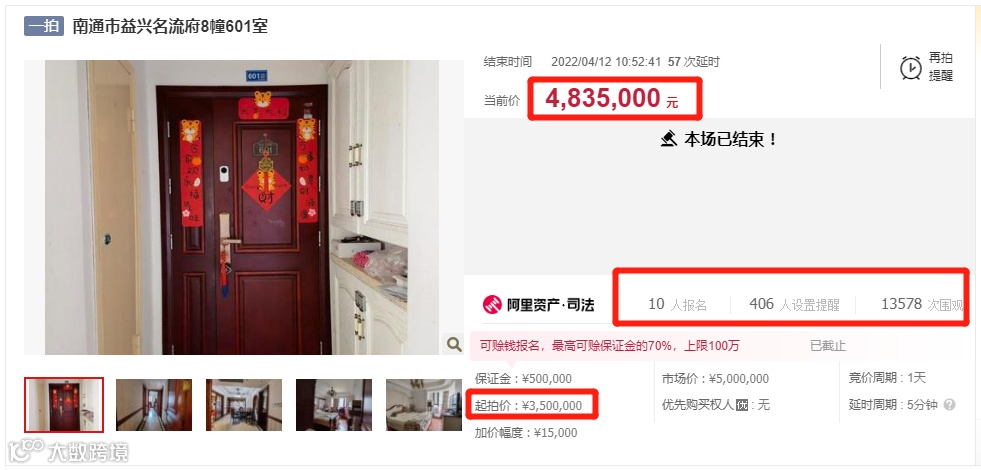Select the second hallway thumbnail
981x470 pixels.
point(154,405)
